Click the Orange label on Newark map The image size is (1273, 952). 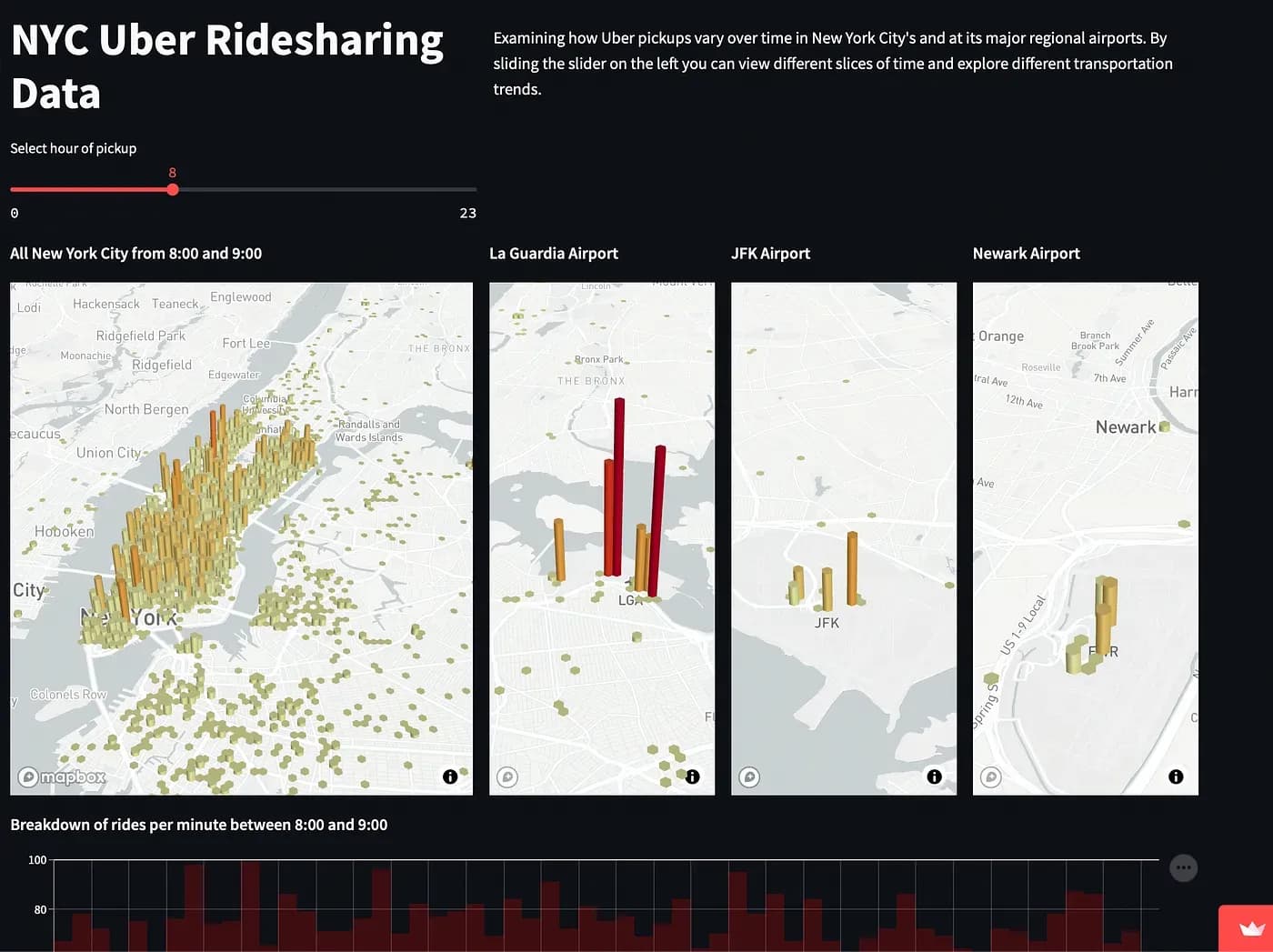point(1001,336)
